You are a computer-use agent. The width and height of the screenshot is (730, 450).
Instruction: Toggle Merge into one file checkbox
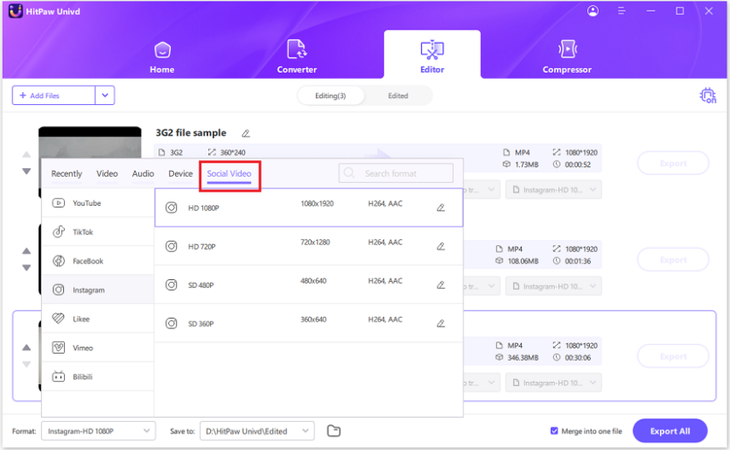(555, 431)
